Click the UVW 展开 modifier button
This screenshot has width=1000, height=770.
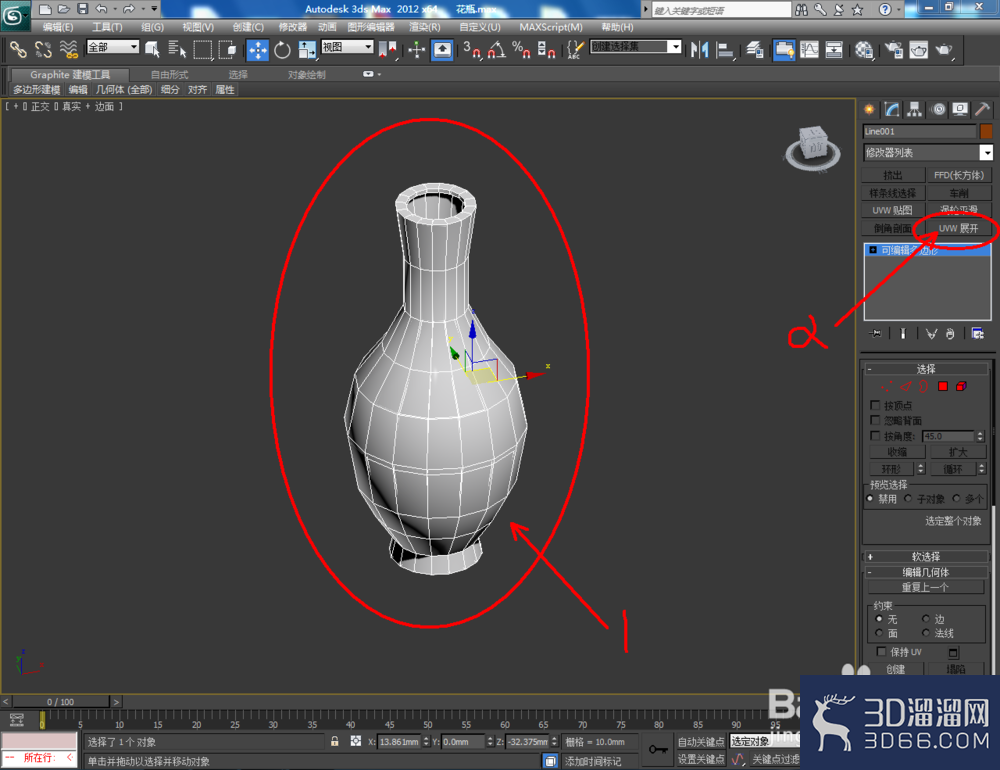(959, 228)
